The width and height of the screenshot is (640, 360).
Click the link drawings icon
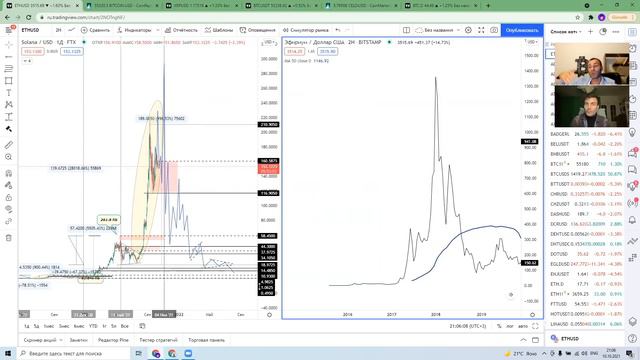click(x=9, y=222)
